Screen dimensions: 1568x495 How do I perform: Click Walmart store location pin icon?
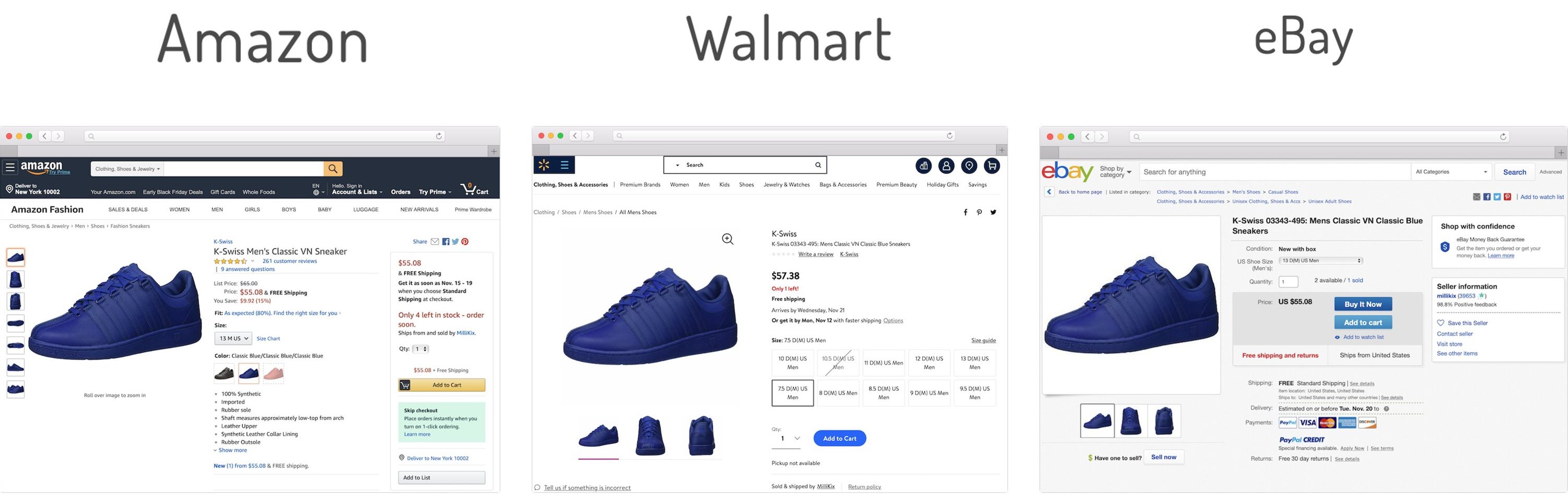click(x=969, y=166)
